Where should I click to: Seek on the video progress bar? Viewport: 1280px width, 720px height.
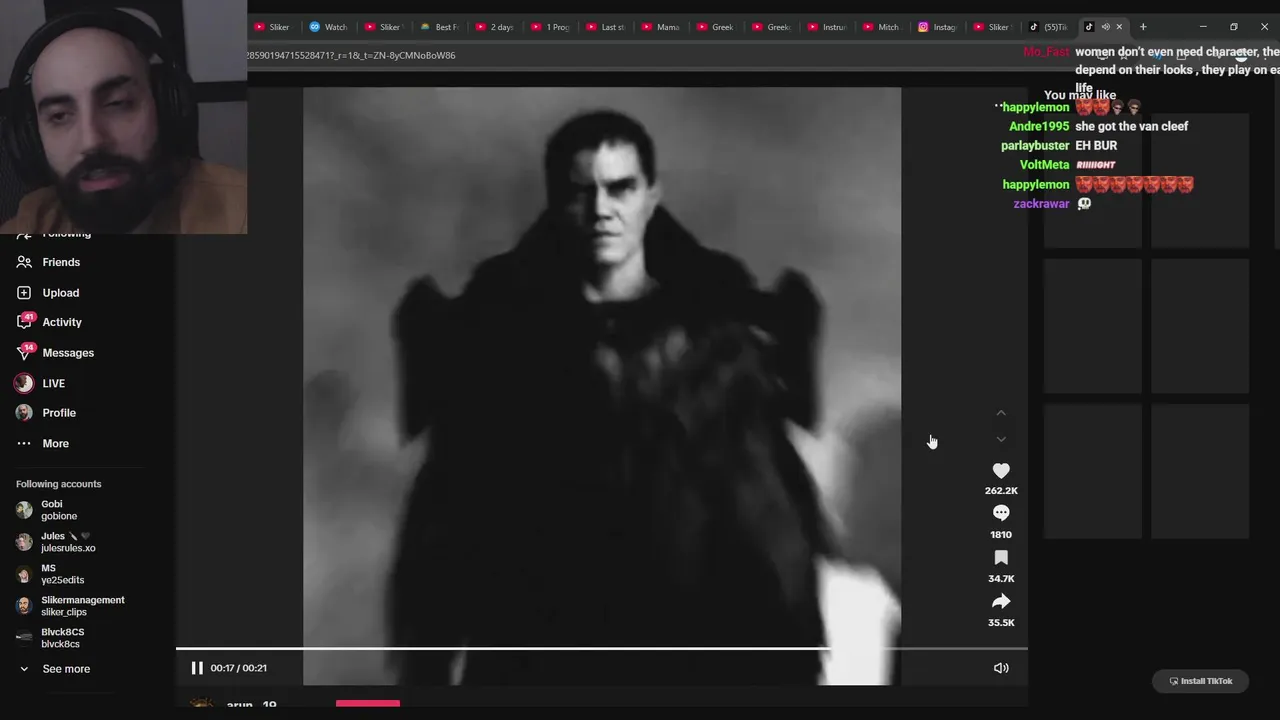pos(602,649)
